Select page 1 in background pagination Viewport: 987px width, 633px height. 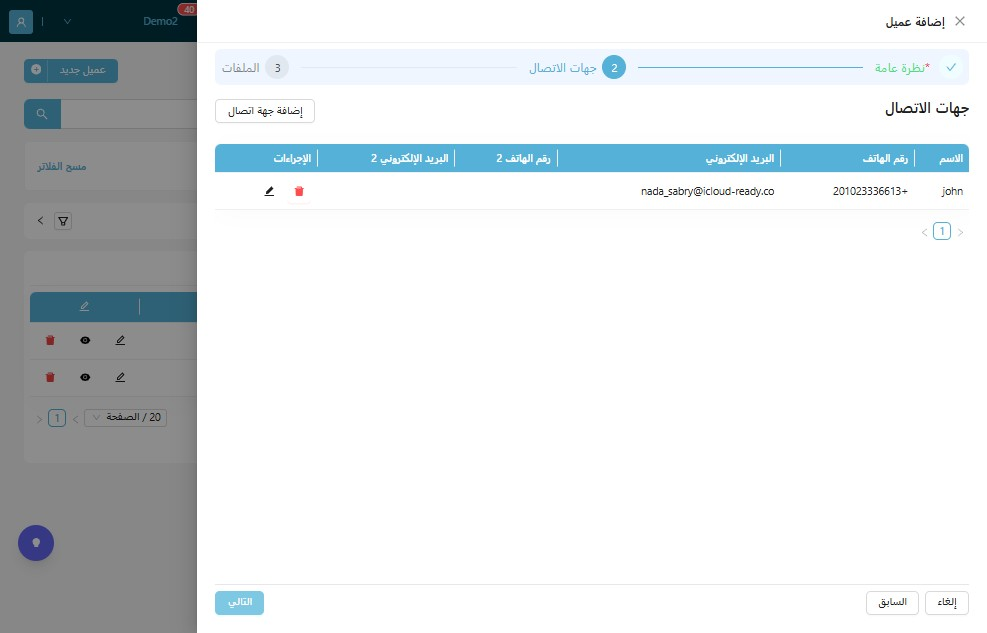tap(57, 418)
